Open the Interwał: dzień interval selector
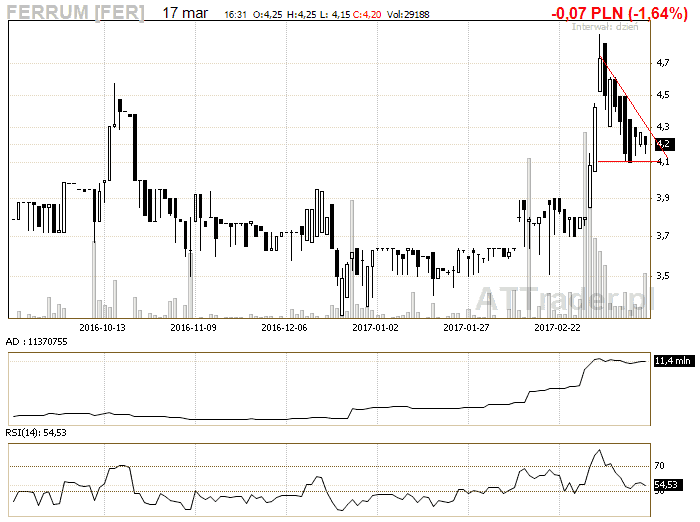 coord(604,28)
